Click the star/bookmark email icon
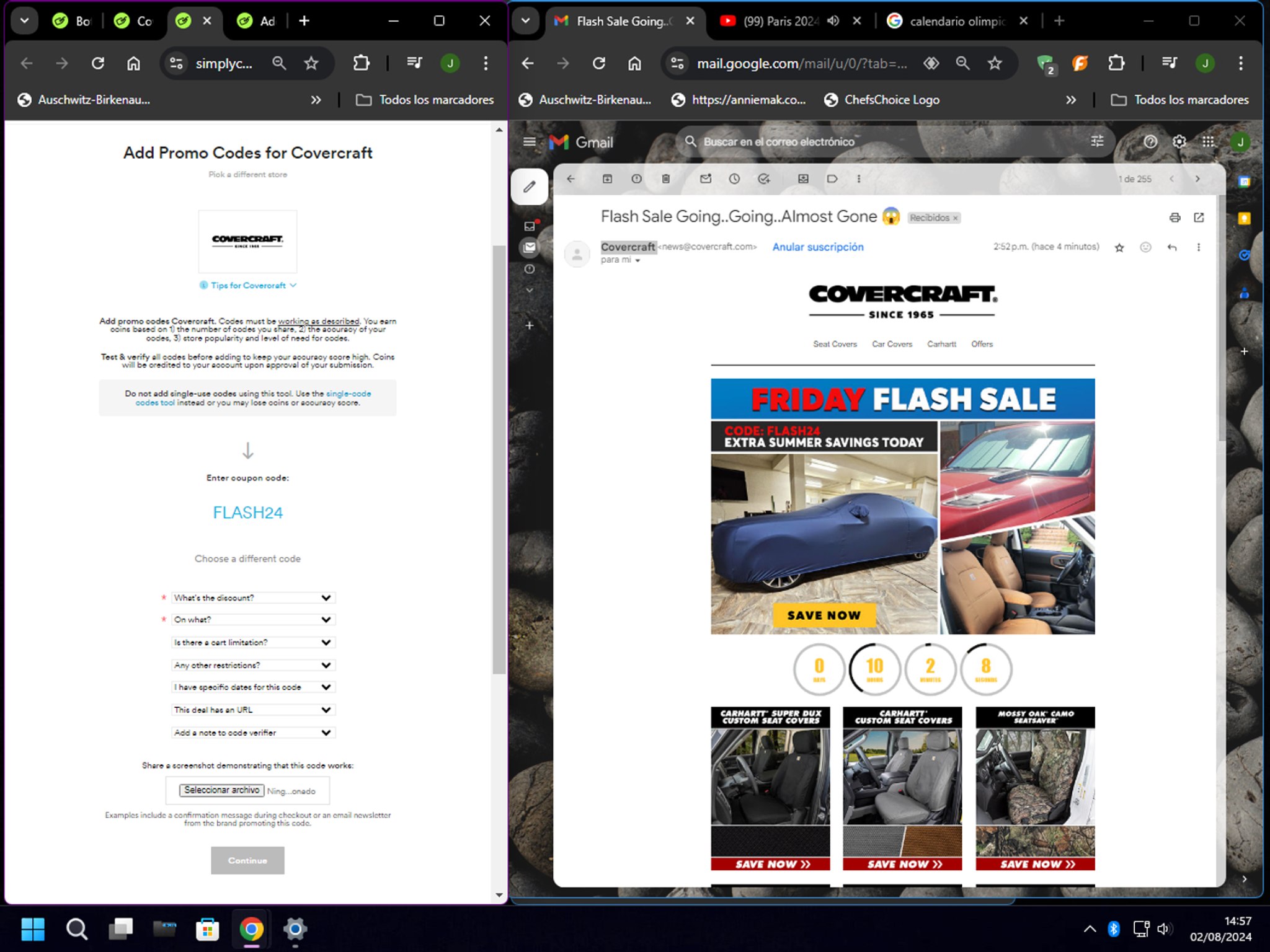The image size is (1270, 952). click(1119, 247)
